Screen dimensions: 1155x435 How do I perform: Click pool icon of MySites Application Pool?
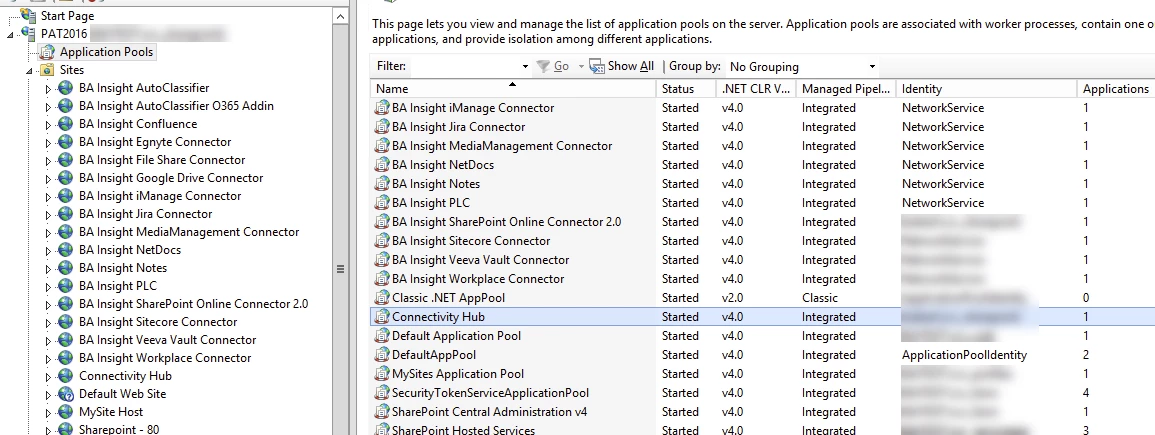382,374
